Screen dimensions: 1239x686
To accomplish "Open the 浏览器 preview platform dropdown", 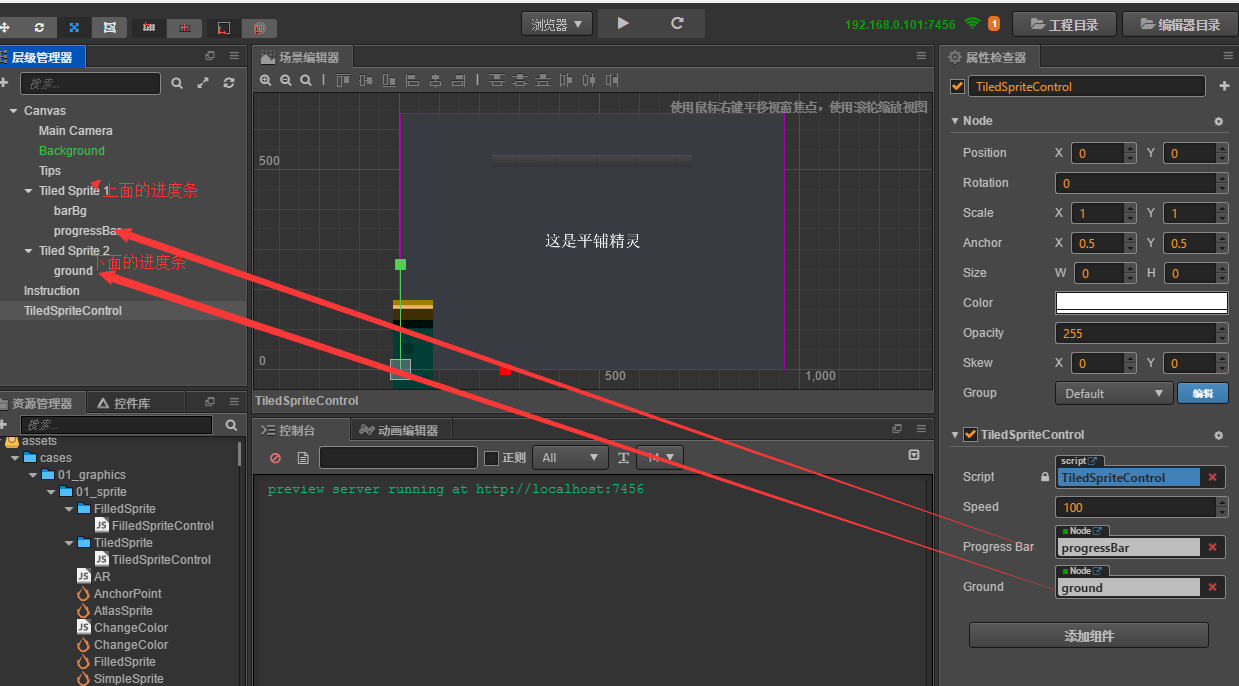I will 557,23.
